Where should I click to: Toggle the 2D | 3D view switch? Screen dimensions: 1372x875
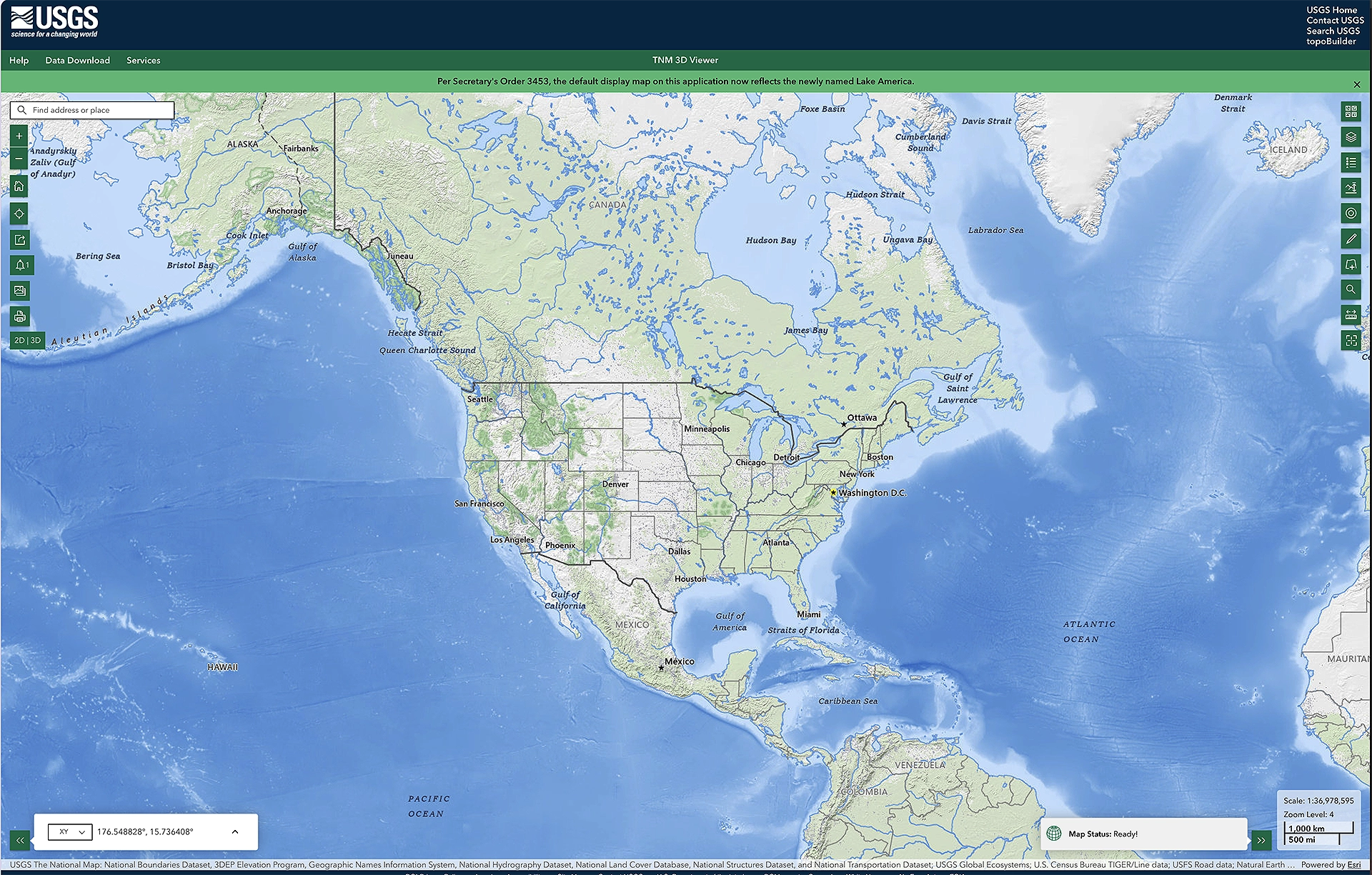point(27,341)
